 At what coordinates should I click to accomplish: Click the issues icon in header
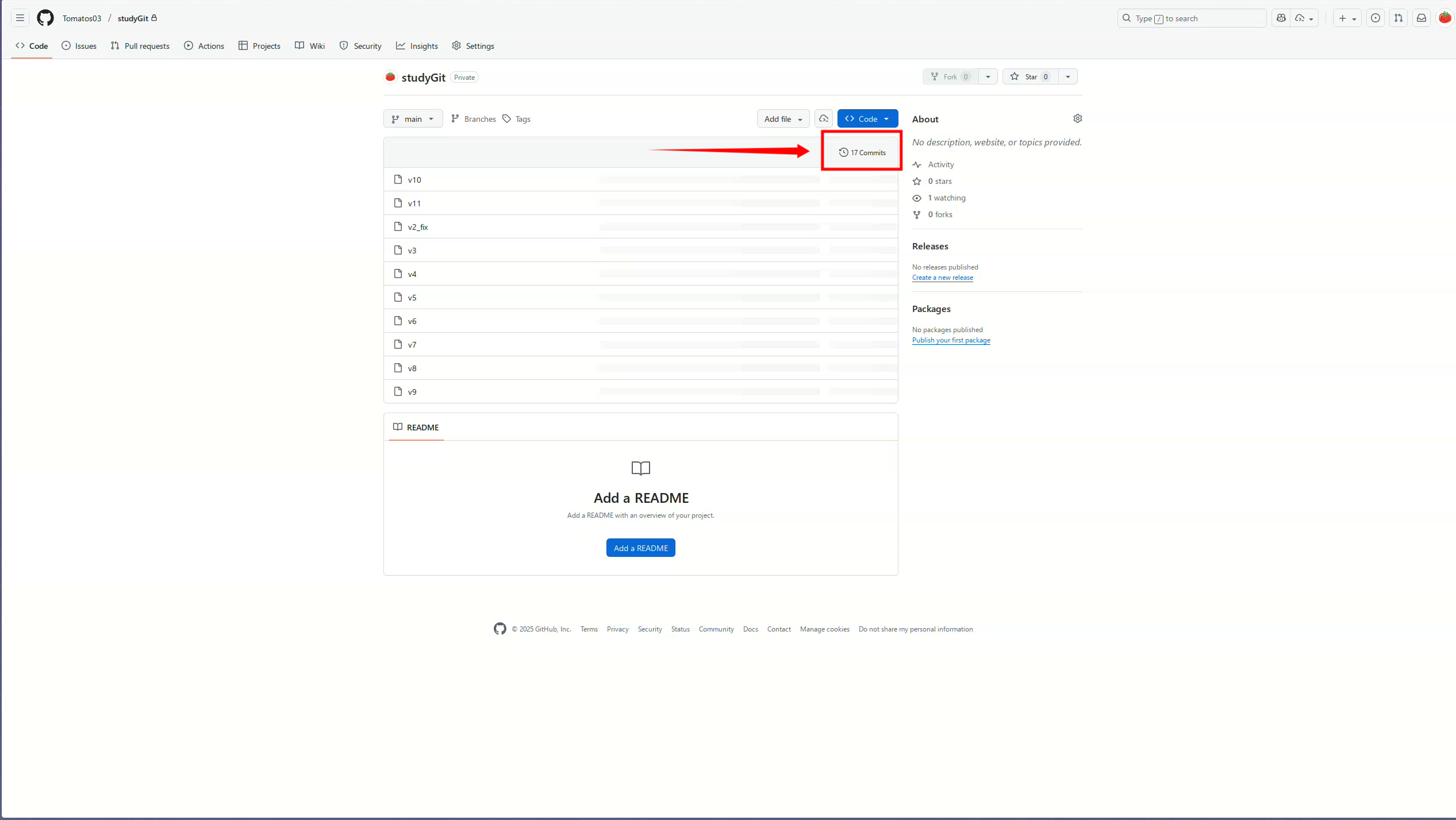tap(1376, 18)
